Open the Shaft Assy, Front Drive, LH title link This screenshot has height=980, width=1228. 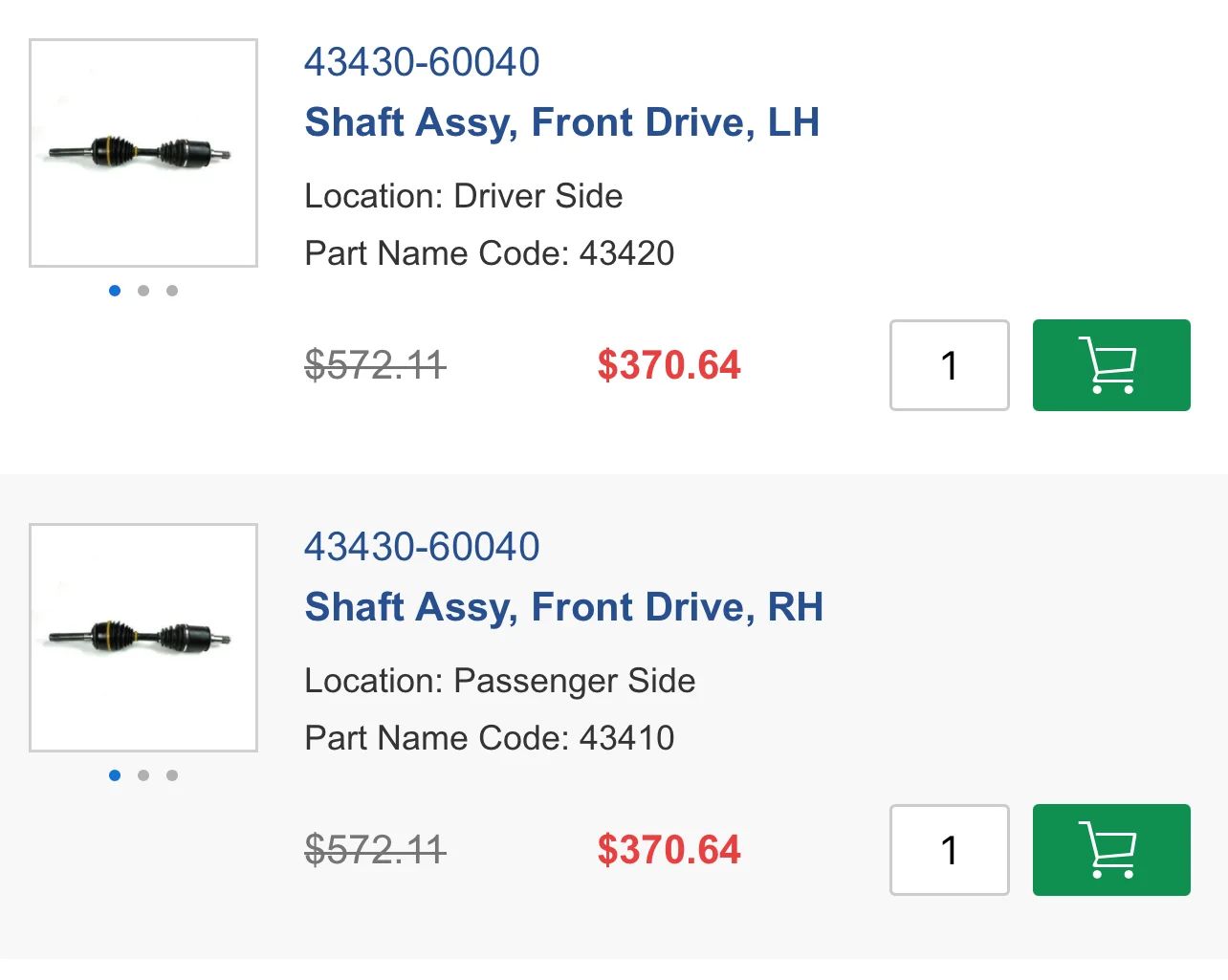562,122
